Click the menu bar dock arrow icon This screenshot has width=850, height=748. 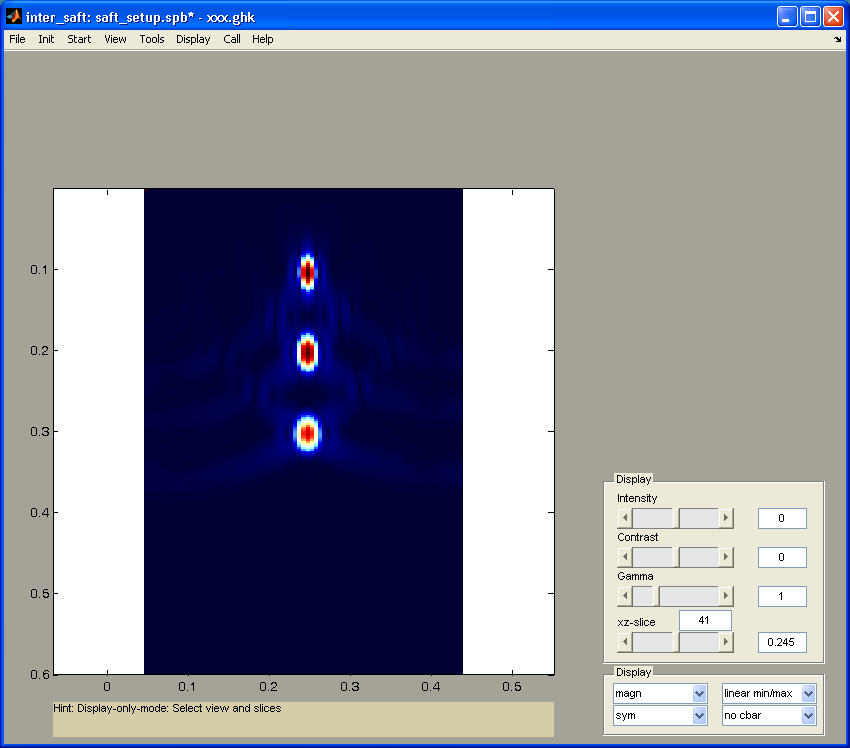pyautogui.click(x=838, y=39)
